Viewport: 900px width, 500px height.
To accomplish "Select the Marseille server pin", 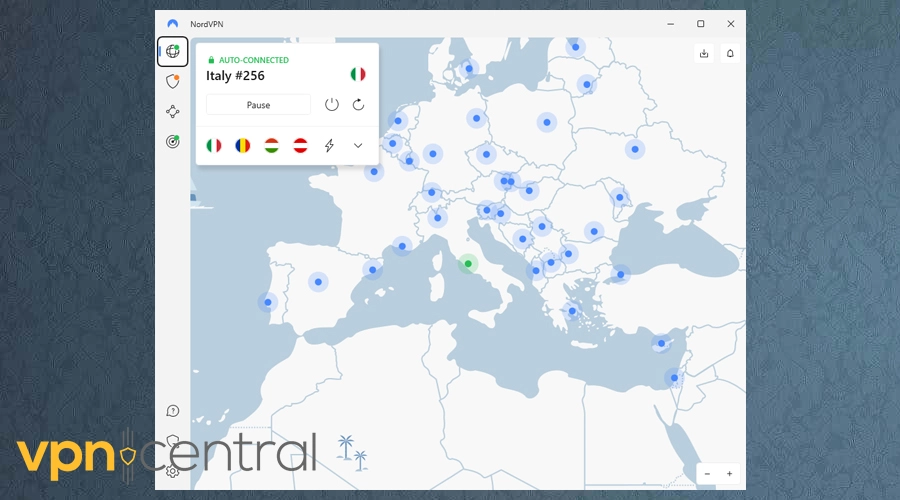I will coord(402,246).
